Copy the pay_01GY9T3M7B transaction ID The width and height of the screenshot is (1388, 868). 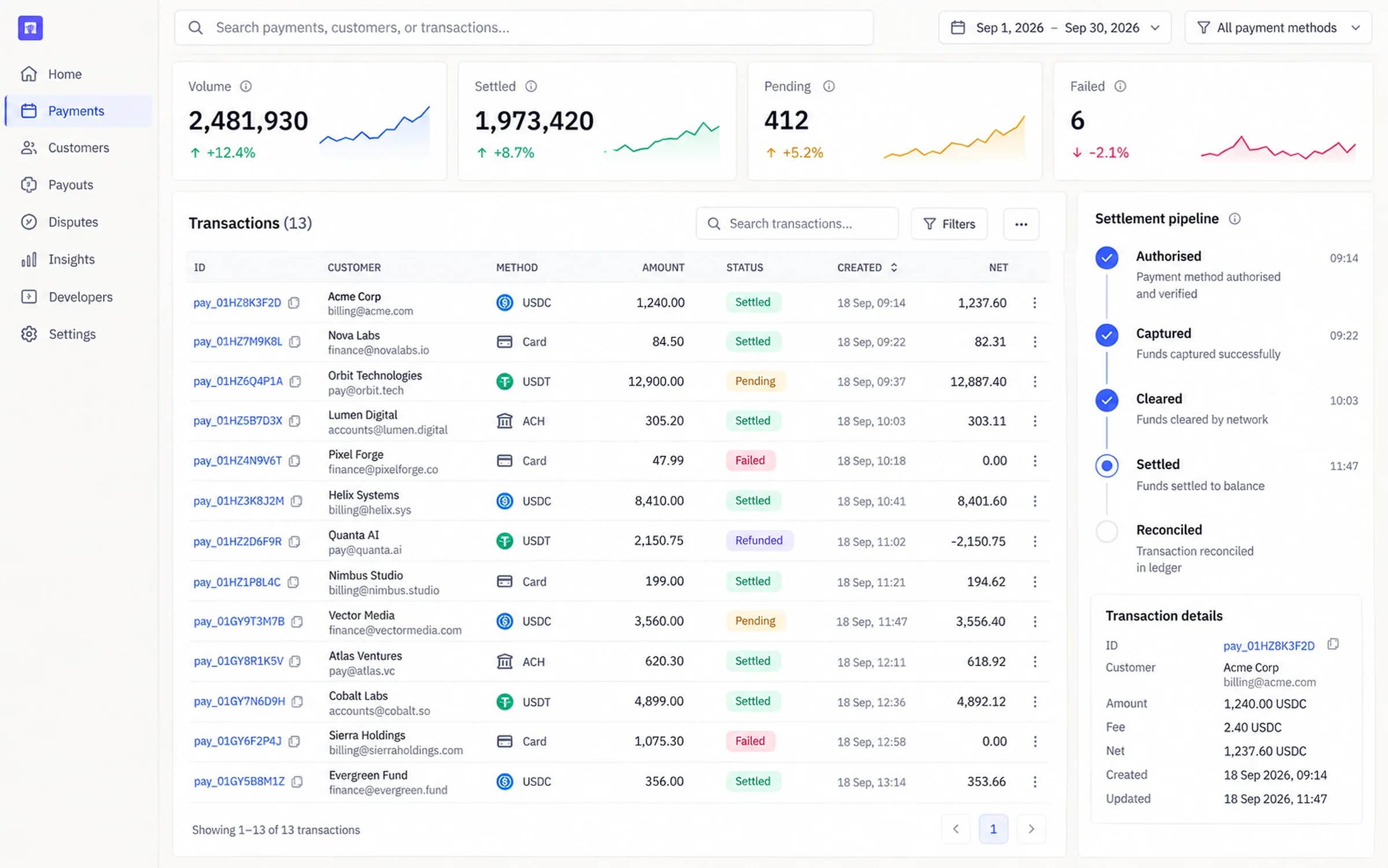297,622
